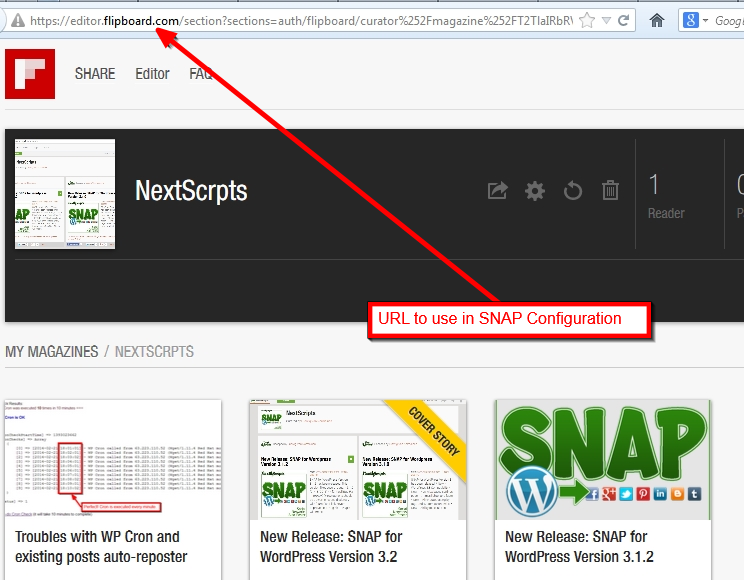Reload page with browser refresh icon
The image size is (744, 580).
623,20
